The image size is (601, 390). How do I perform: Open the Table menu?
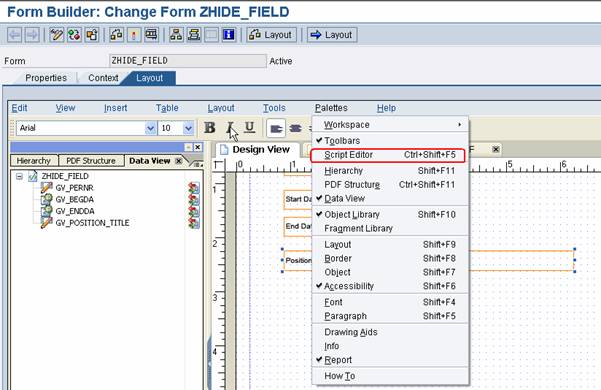pyautogui.click(x=167, y=108)
